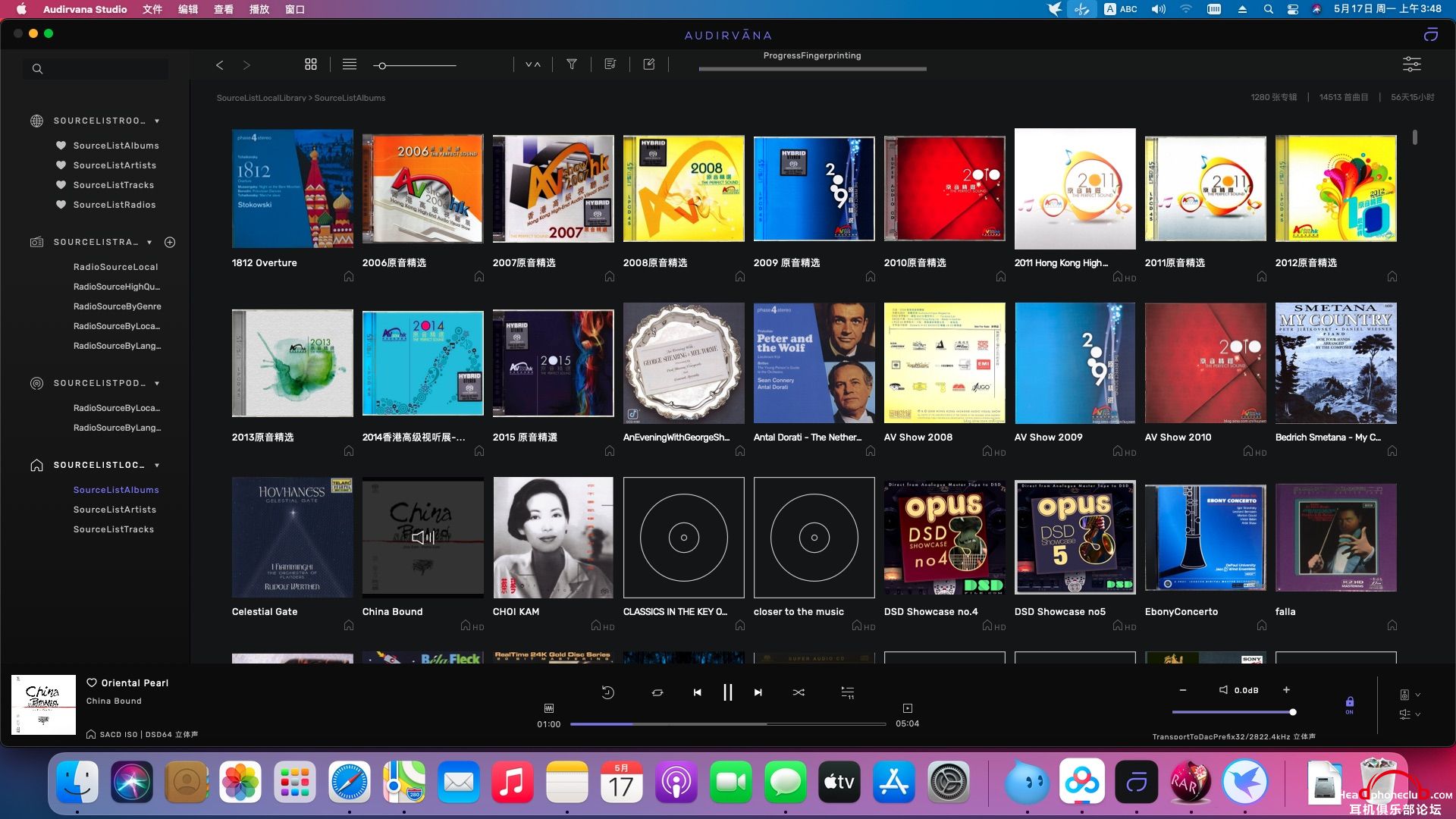
Task: Toggle heart next to SourceListArtists favorites
Action: tap(61, 165)
